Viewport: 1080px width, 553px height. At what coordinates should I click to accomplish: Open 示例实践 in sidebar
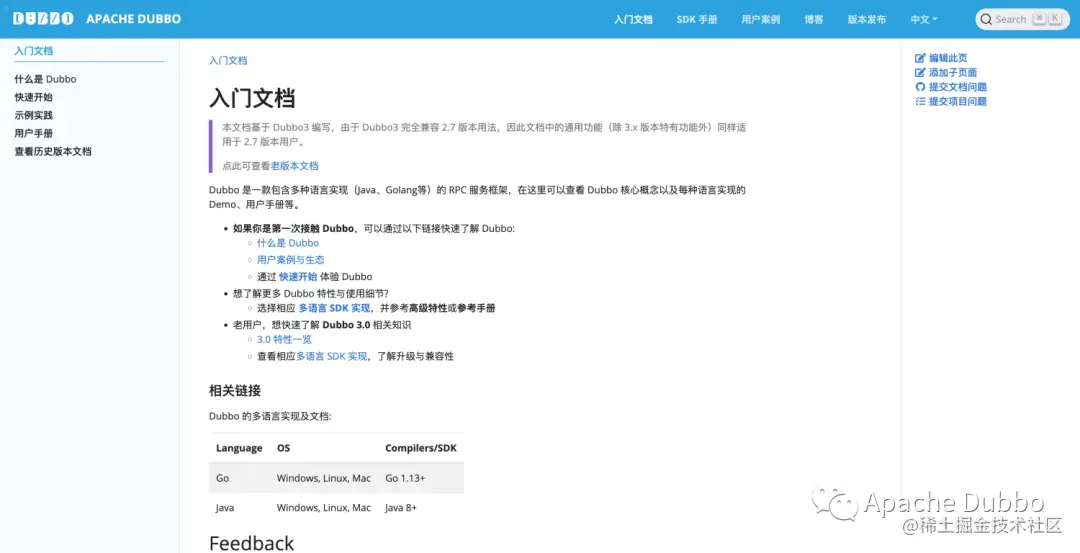click(34, 115)
